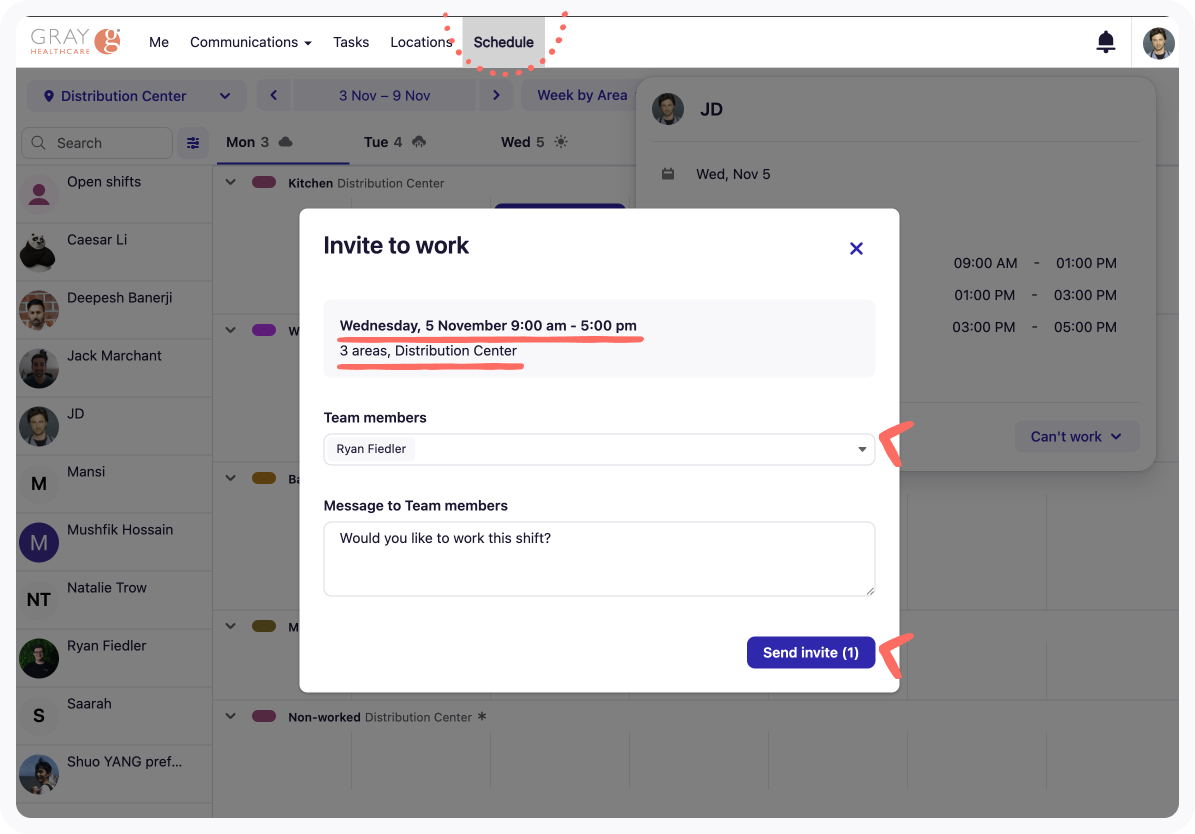Select Ryan Fiedler's avatar in the sidebar
Screen dimensions: 1195x834
tap(39, 658)
